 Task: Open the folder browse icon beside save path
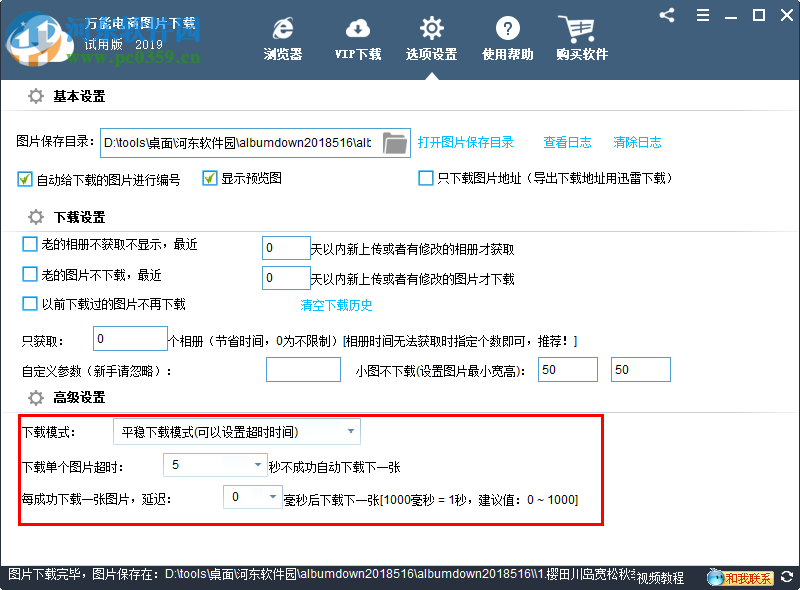pos(395,142)
